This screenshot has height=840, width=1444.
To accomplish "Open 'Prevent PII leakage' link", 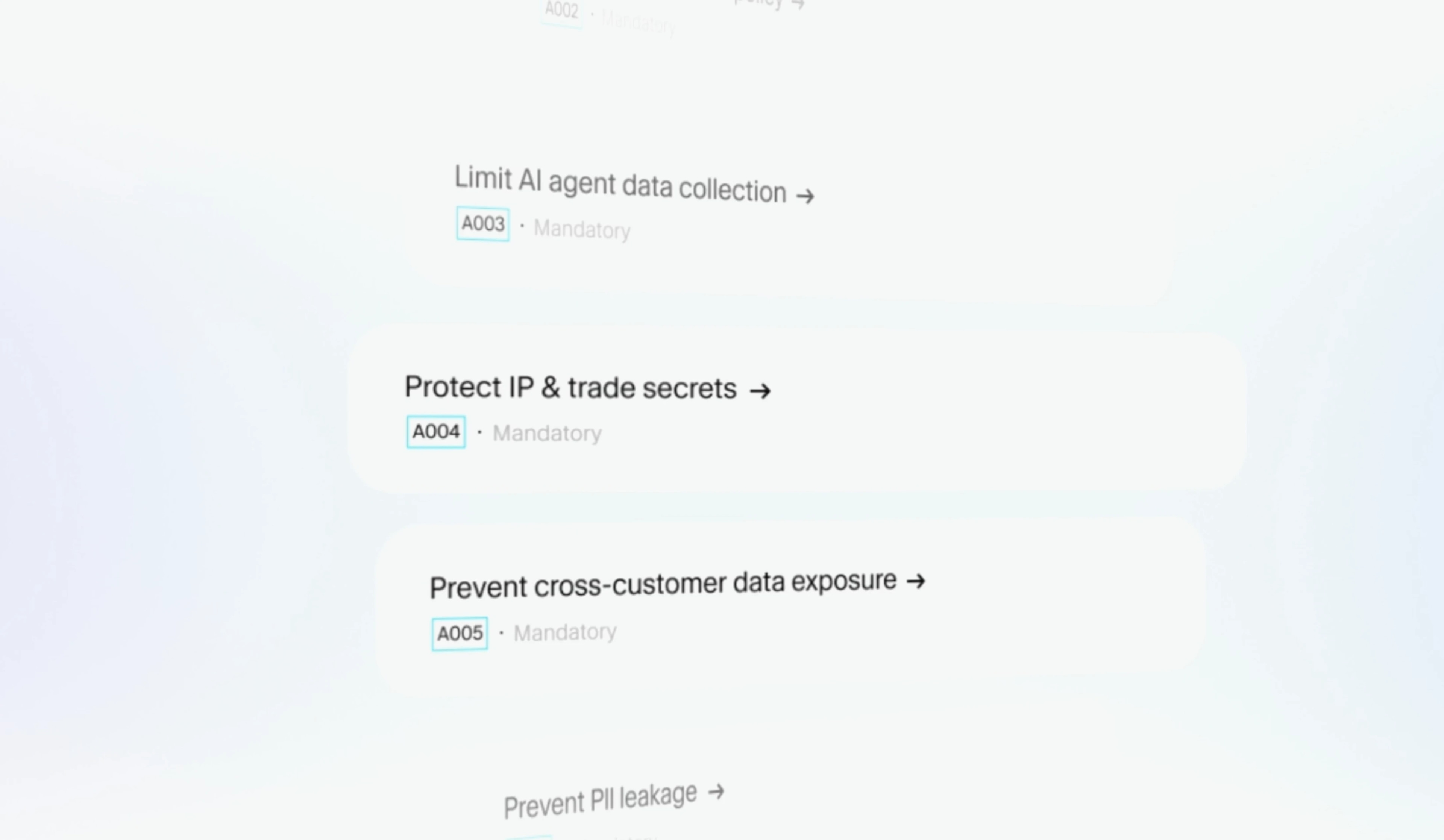I will pyautogui.click(x=600, y=801).
